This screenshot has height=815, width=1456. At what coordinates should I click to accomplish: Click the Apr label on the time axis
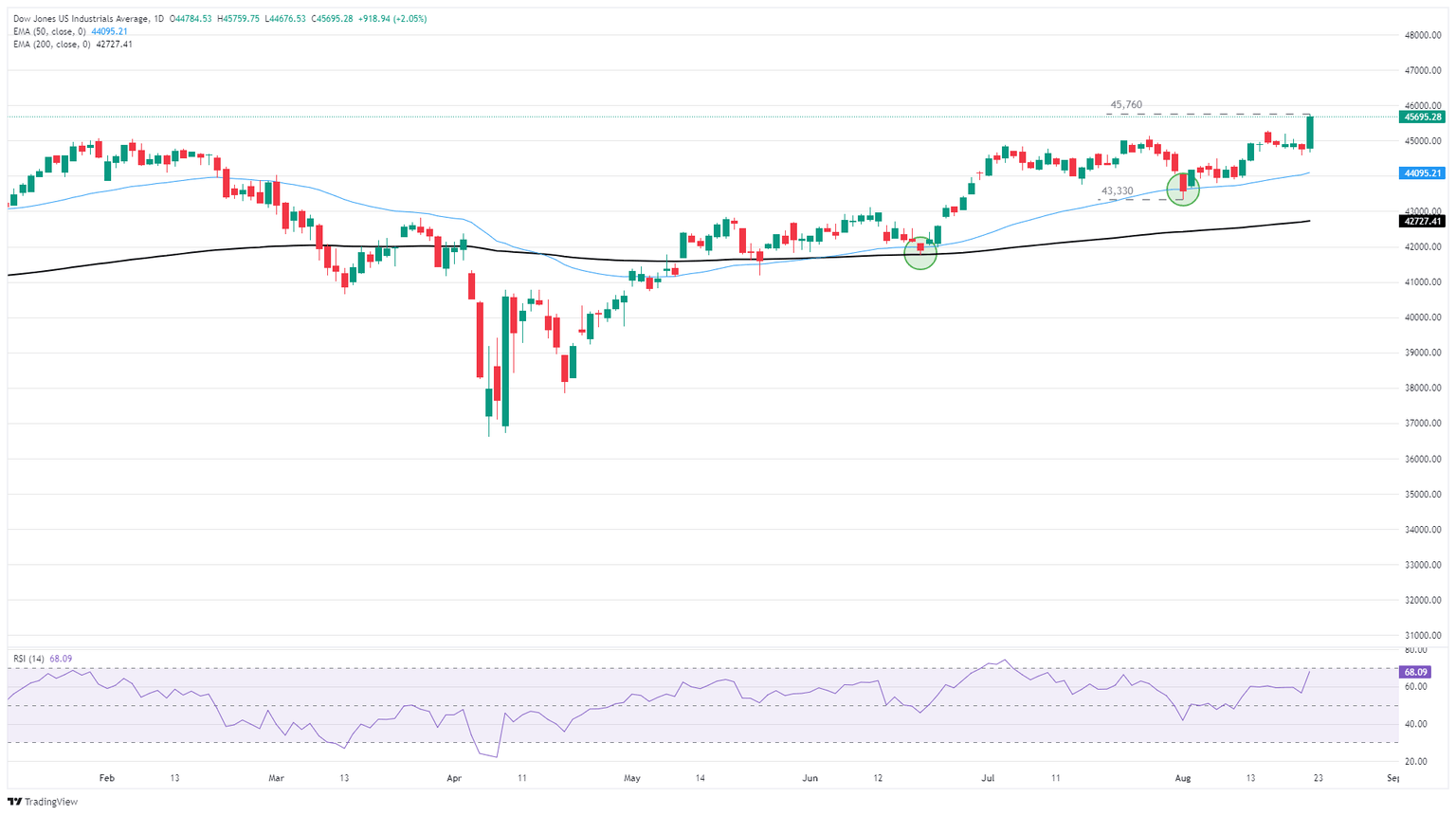(454, 778)
